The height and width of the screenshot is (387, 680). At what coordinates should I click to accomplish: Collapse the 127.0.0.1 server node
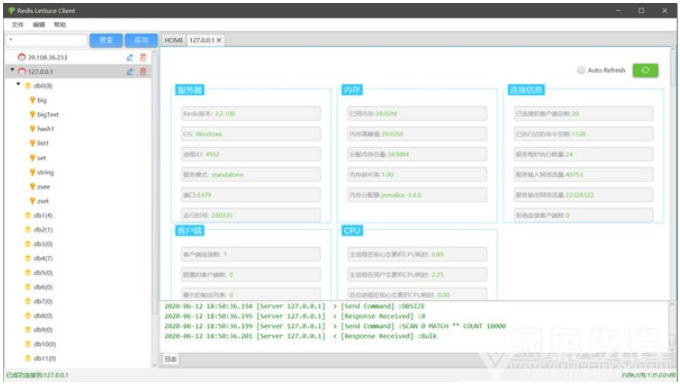(x=13, y=70)
